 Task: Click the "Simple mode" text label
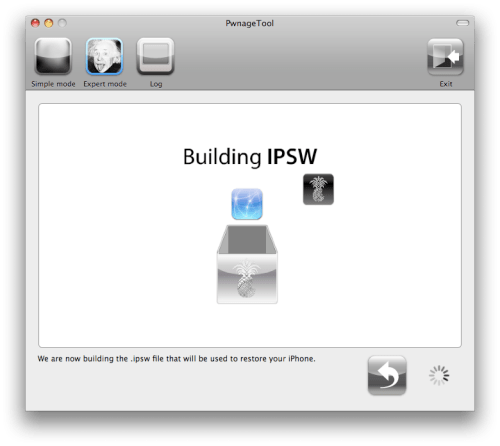click(53, 84)
